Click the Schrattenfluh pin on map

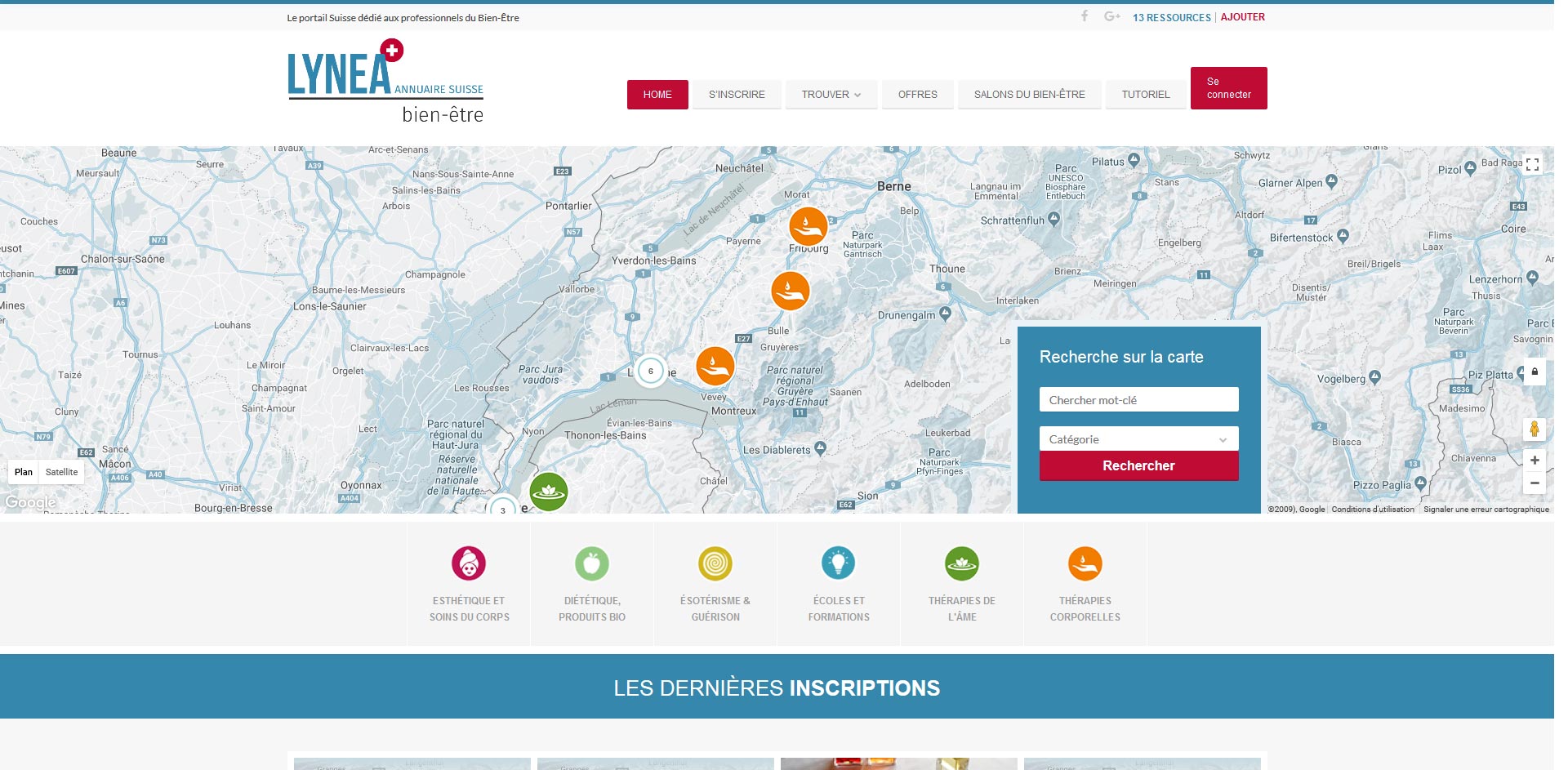1053,219
